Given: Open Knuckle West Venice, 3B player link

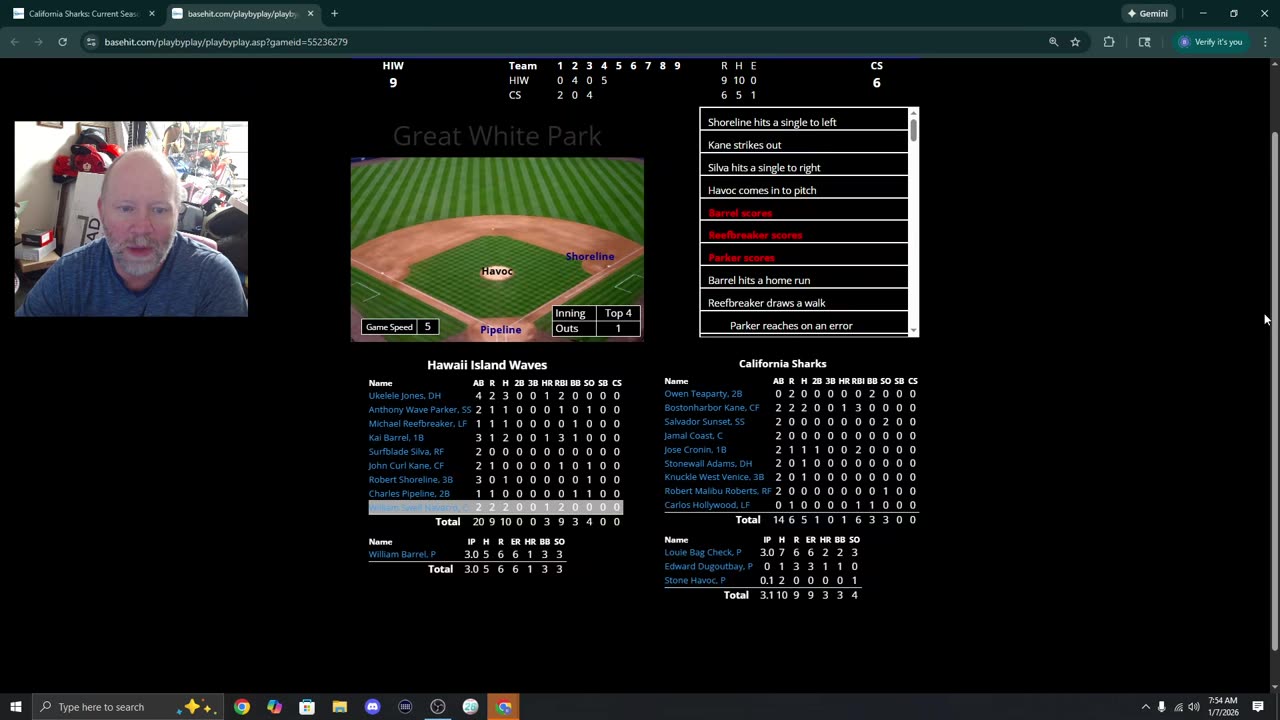Looking at the screenshot, I should [x=713, y=477].
